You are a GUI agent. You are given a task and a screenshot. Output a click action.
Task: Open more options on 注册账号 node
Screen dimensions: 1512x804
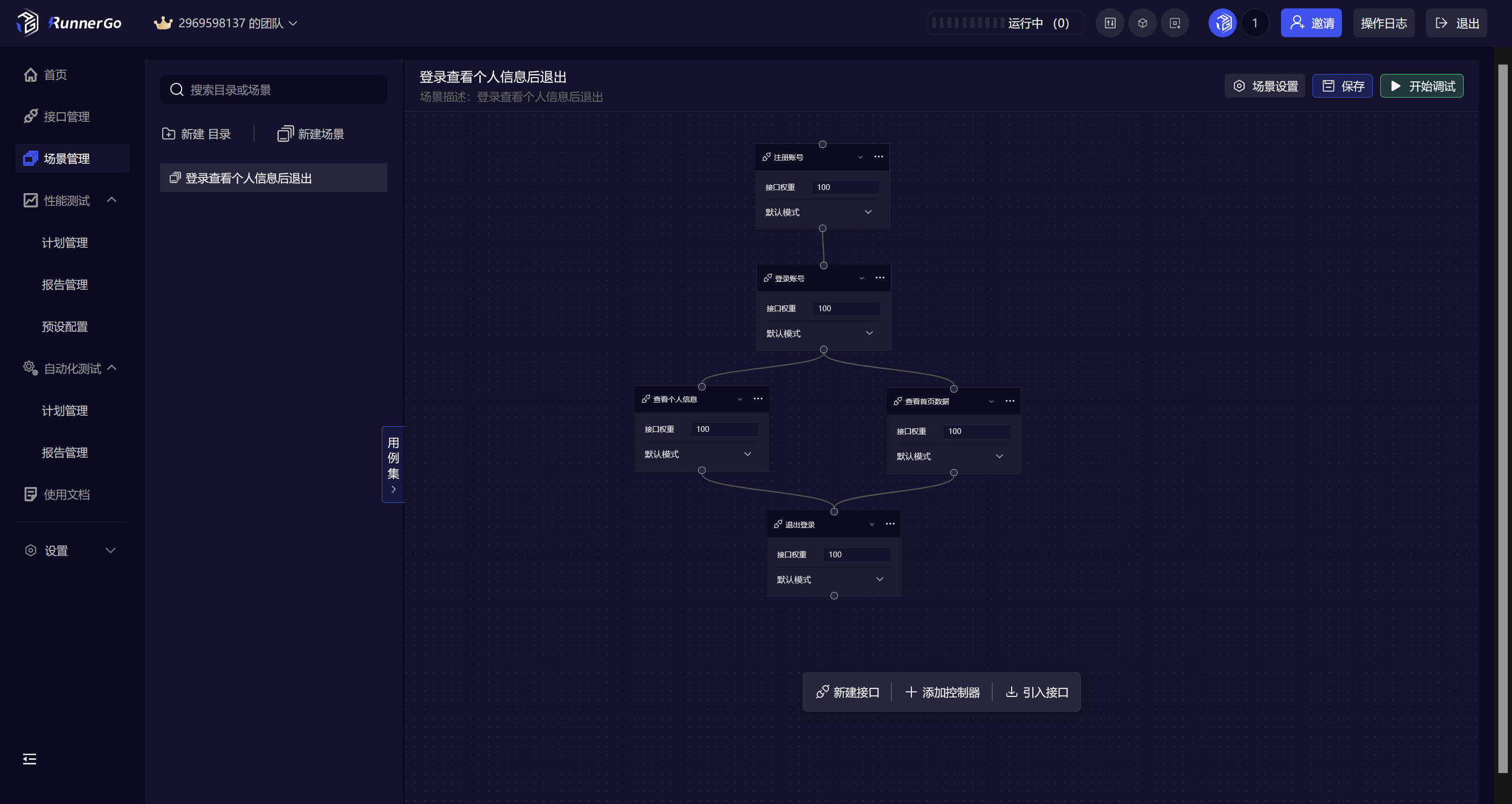point(879,157)
